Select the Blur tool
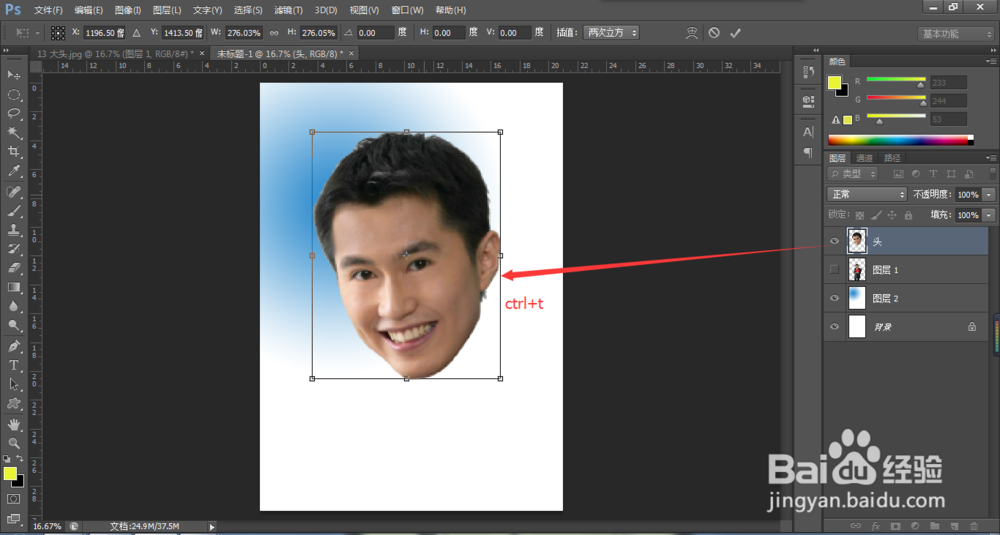 (x=13, y=306)
